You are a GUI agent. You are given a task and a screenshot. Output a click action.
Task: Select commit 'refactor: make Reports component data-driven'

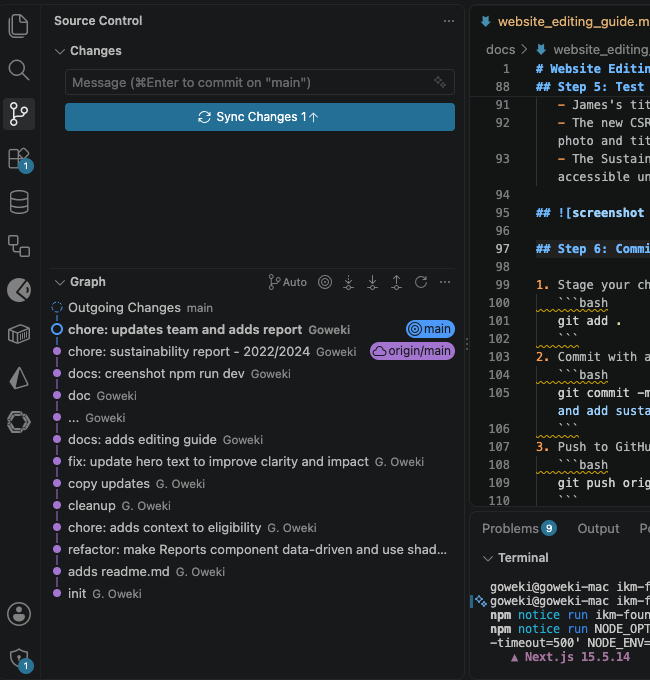click(x=253, y=549)
